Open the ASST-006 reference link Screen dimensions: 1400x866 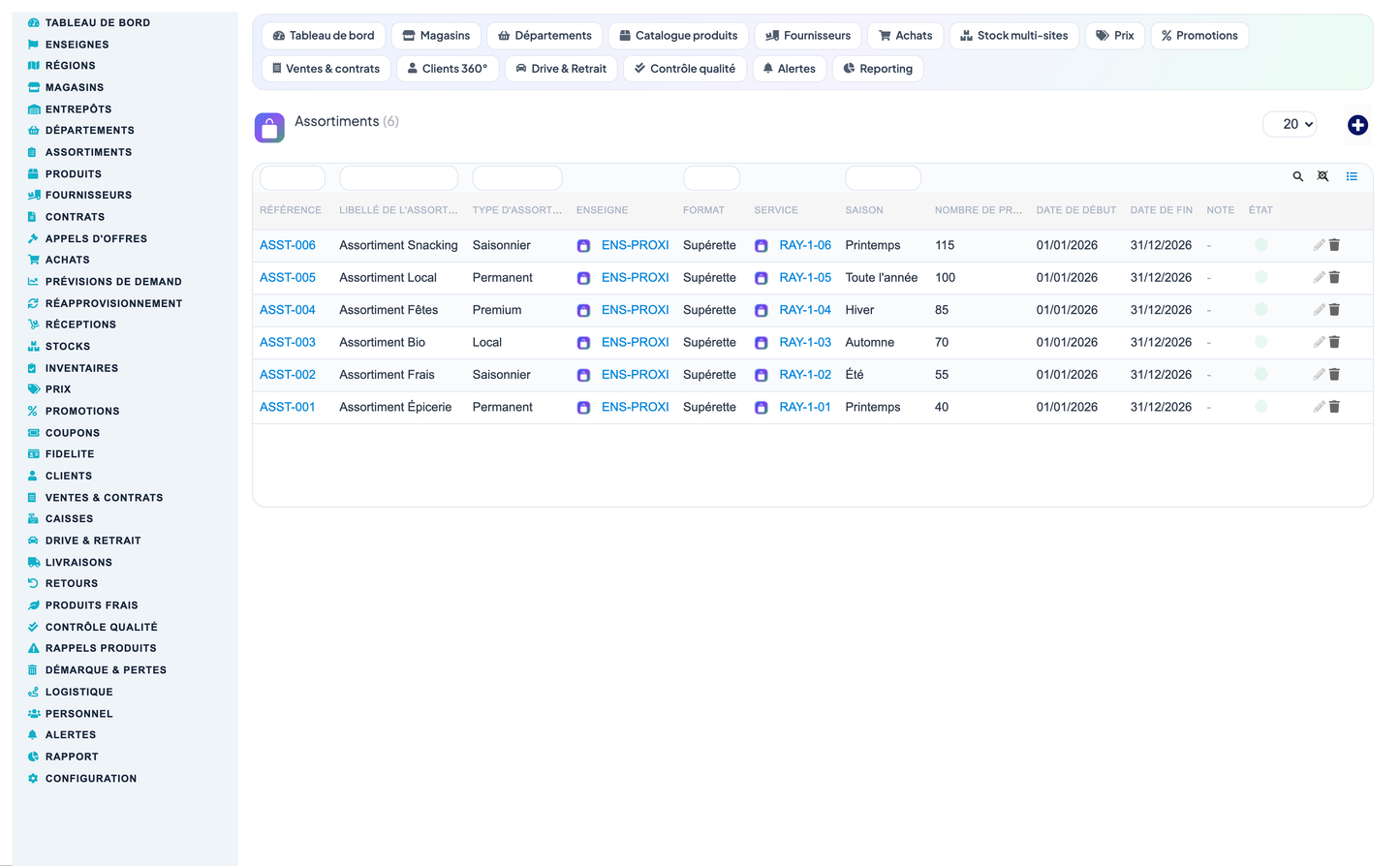(x=288, y=245)
